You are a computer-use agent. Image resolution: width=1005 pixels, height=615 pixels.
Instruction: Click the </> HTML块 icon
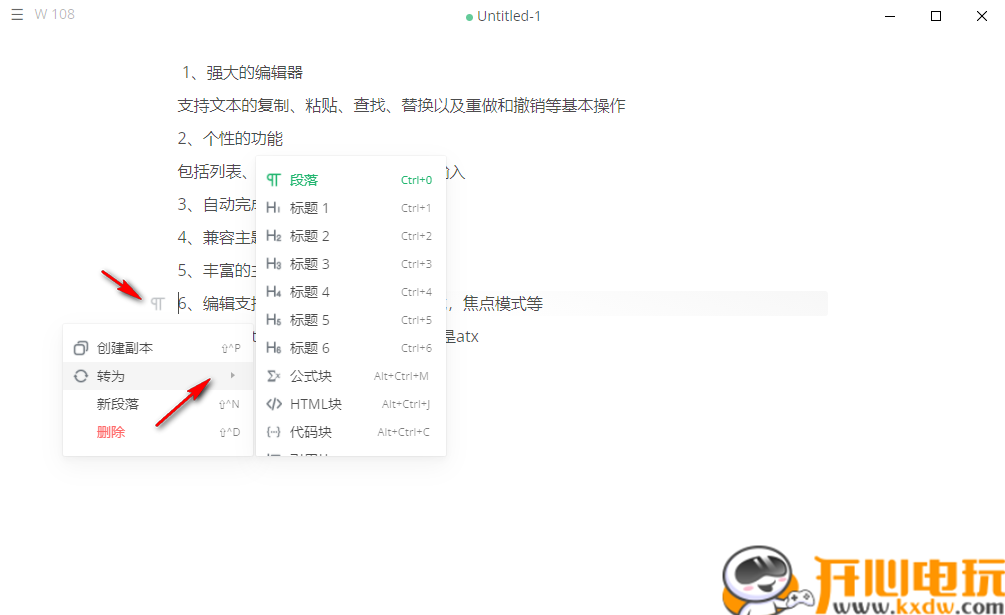tap(272, 403)
